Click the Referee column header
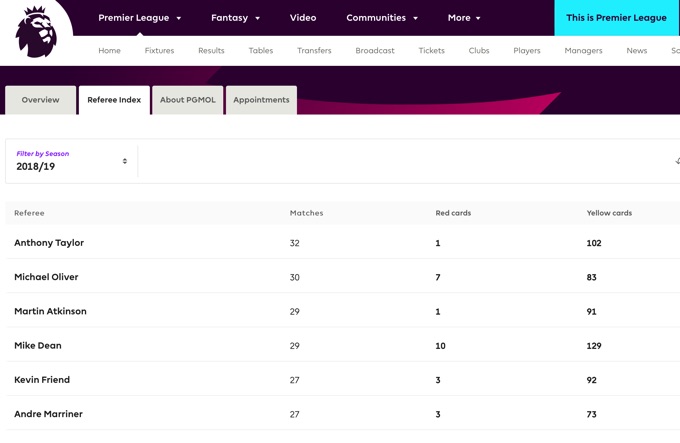This screenshot has height=443, width=680. click(x=29, y=213)
